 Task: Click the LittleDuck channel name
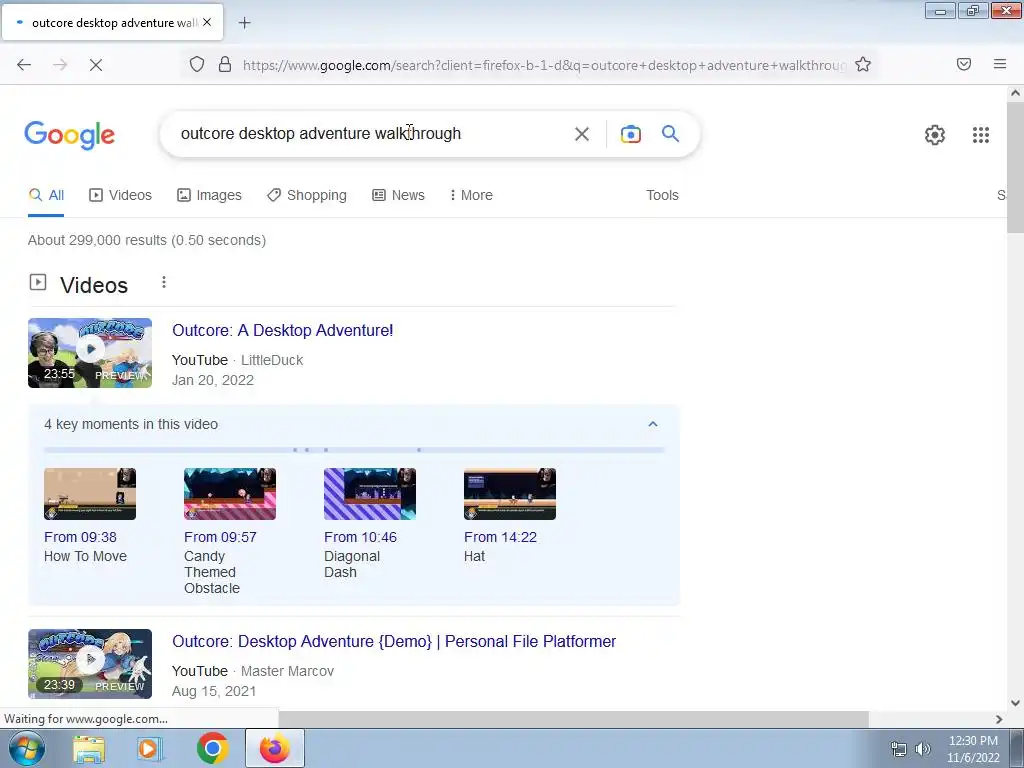point(272,360)
